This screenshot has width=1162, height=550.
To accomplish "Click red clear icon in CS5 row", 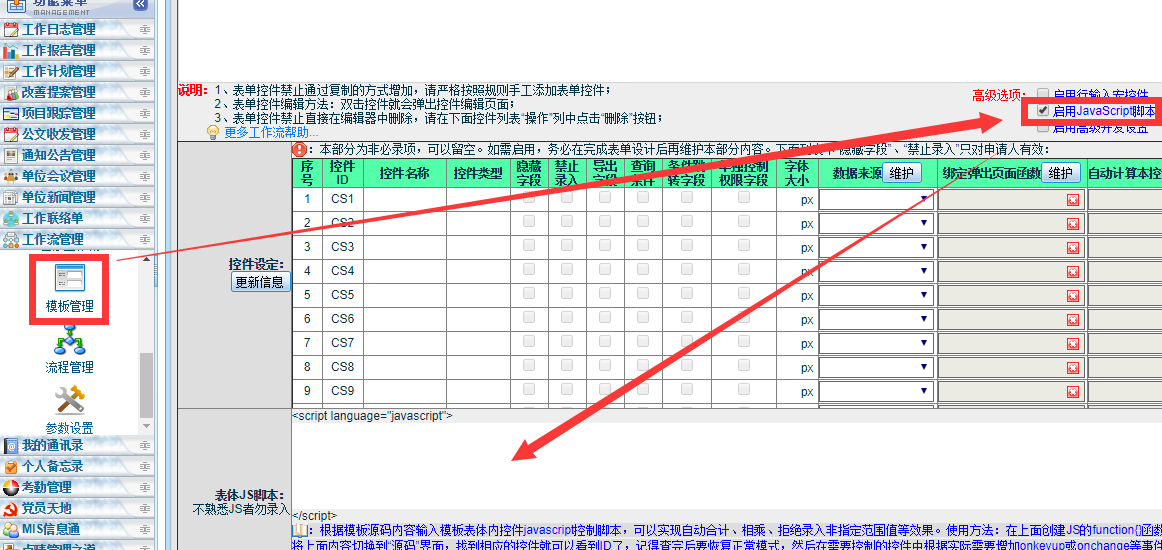I will tap(1073, 295).
